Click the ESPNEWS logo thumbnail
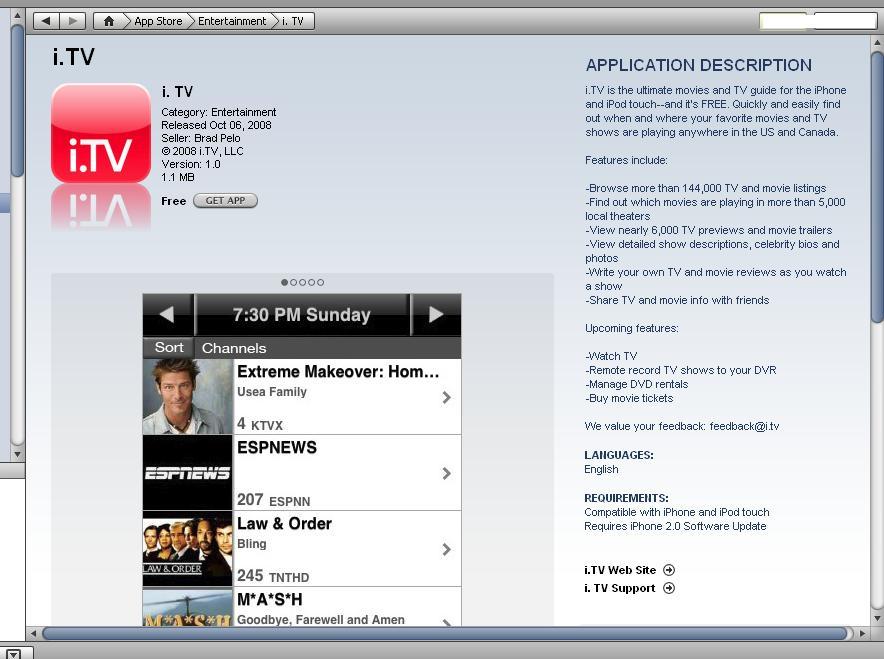This screenshot has width=884, height=659. pos(188,473)
